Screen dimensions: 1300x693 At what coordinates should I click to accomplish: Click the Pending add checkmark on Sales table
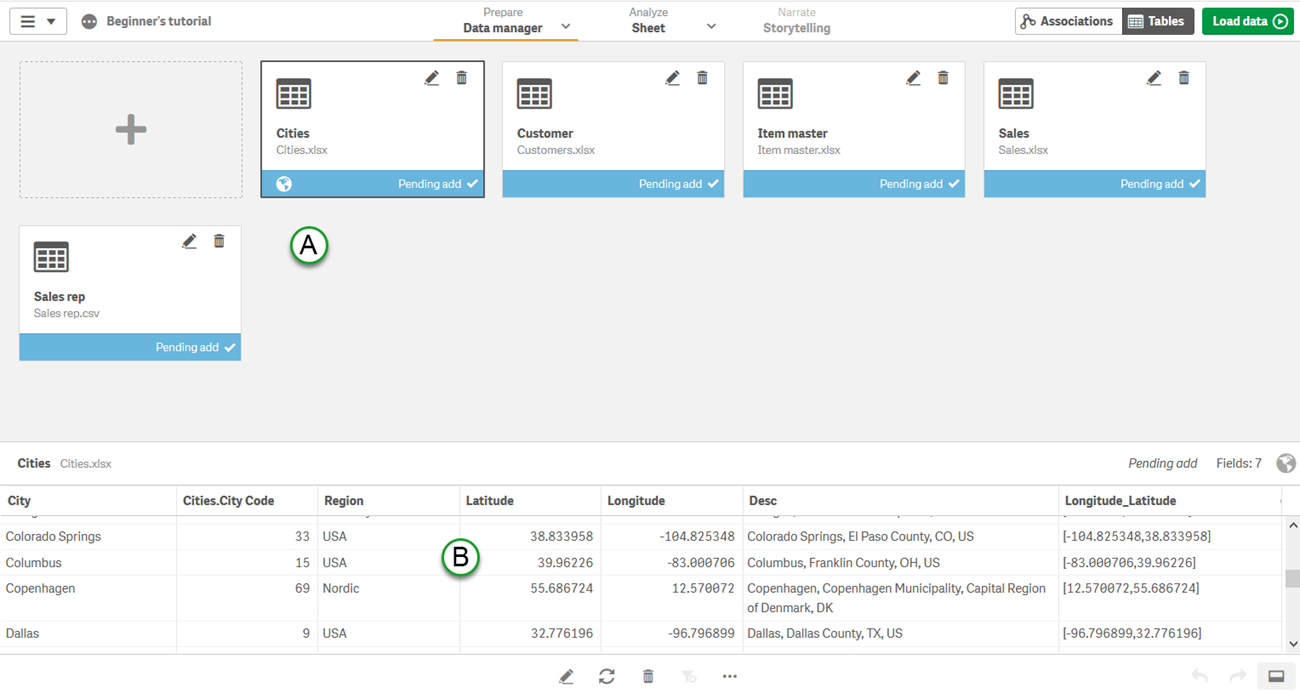tap(1196, 183)
